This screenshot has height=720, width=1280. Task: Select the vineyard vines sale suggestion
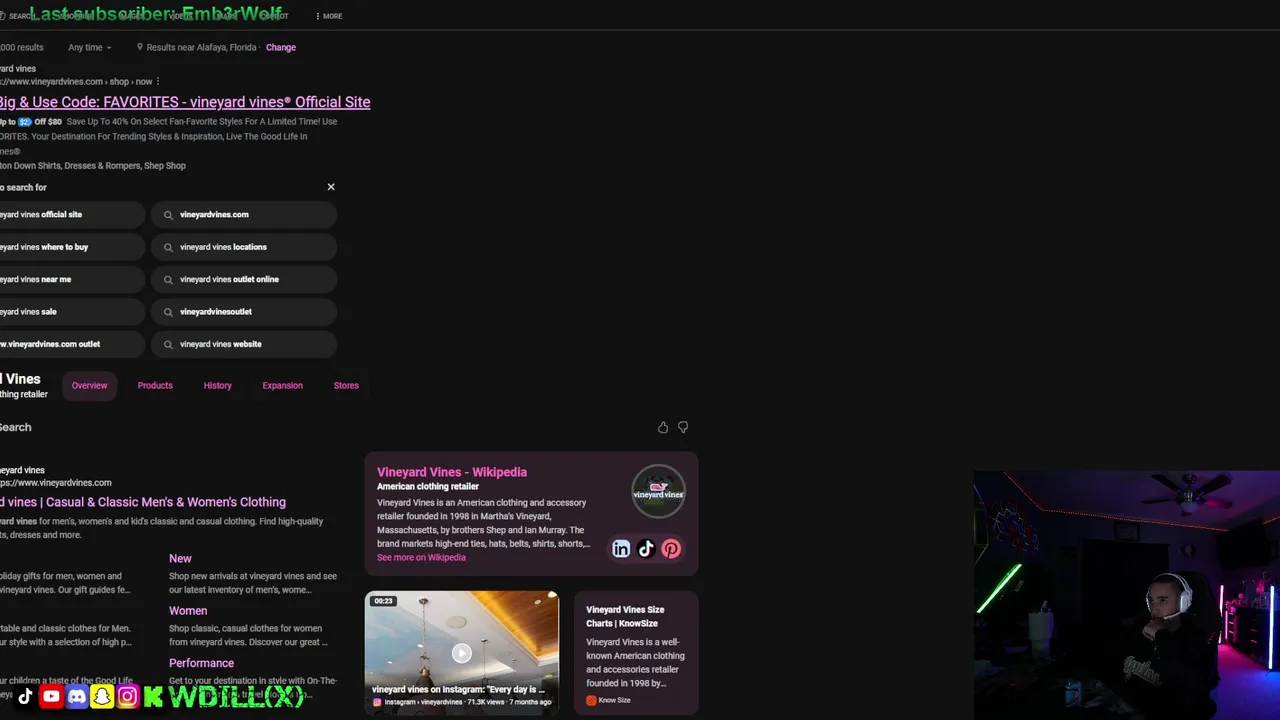tap(70, 312)
